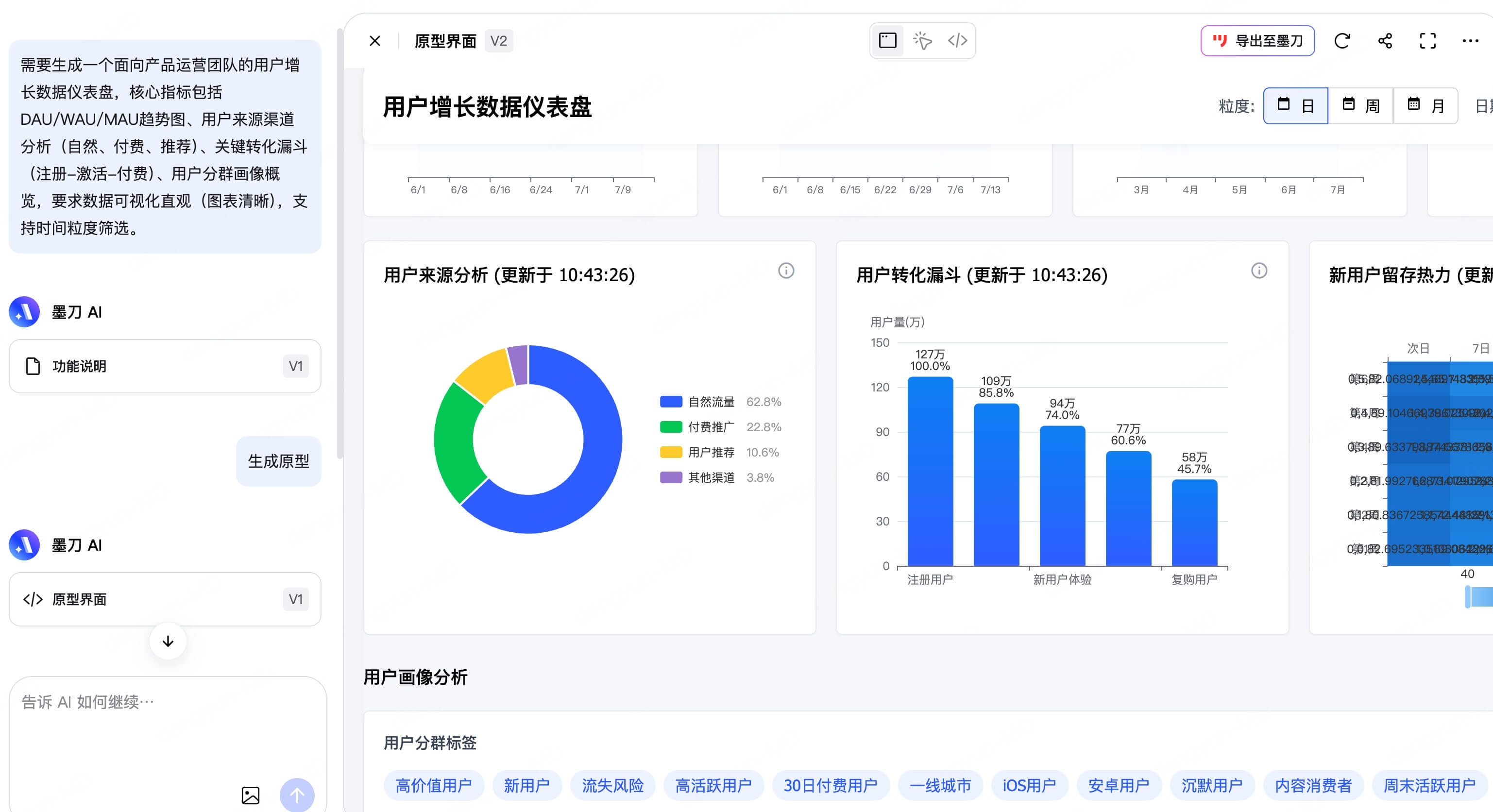Switch to code view icon
Viewport: 1493px width, 812px height.
[x=957, y=41]
